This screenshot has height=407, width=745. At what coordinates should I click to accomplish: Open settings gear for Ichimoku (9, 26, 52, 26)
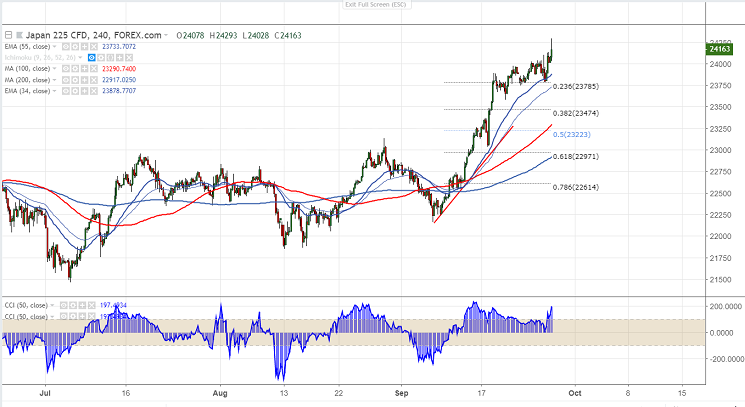(x=101, y=57)
